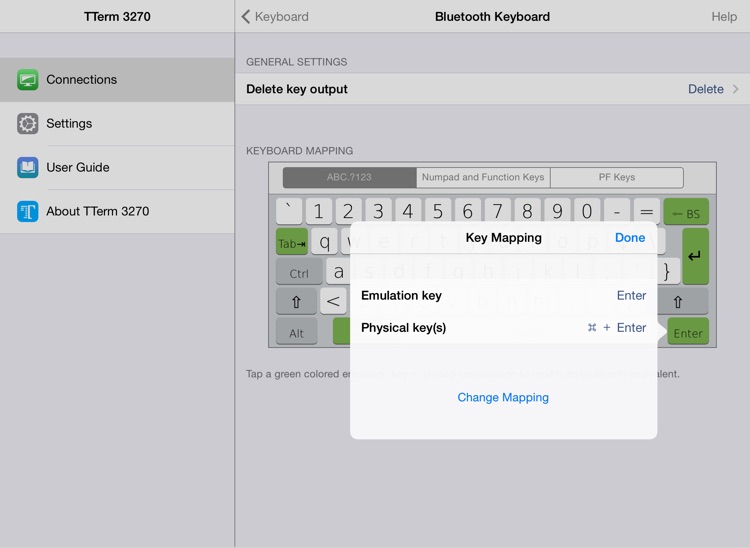Tap the green return arrow key

(695, 256)
